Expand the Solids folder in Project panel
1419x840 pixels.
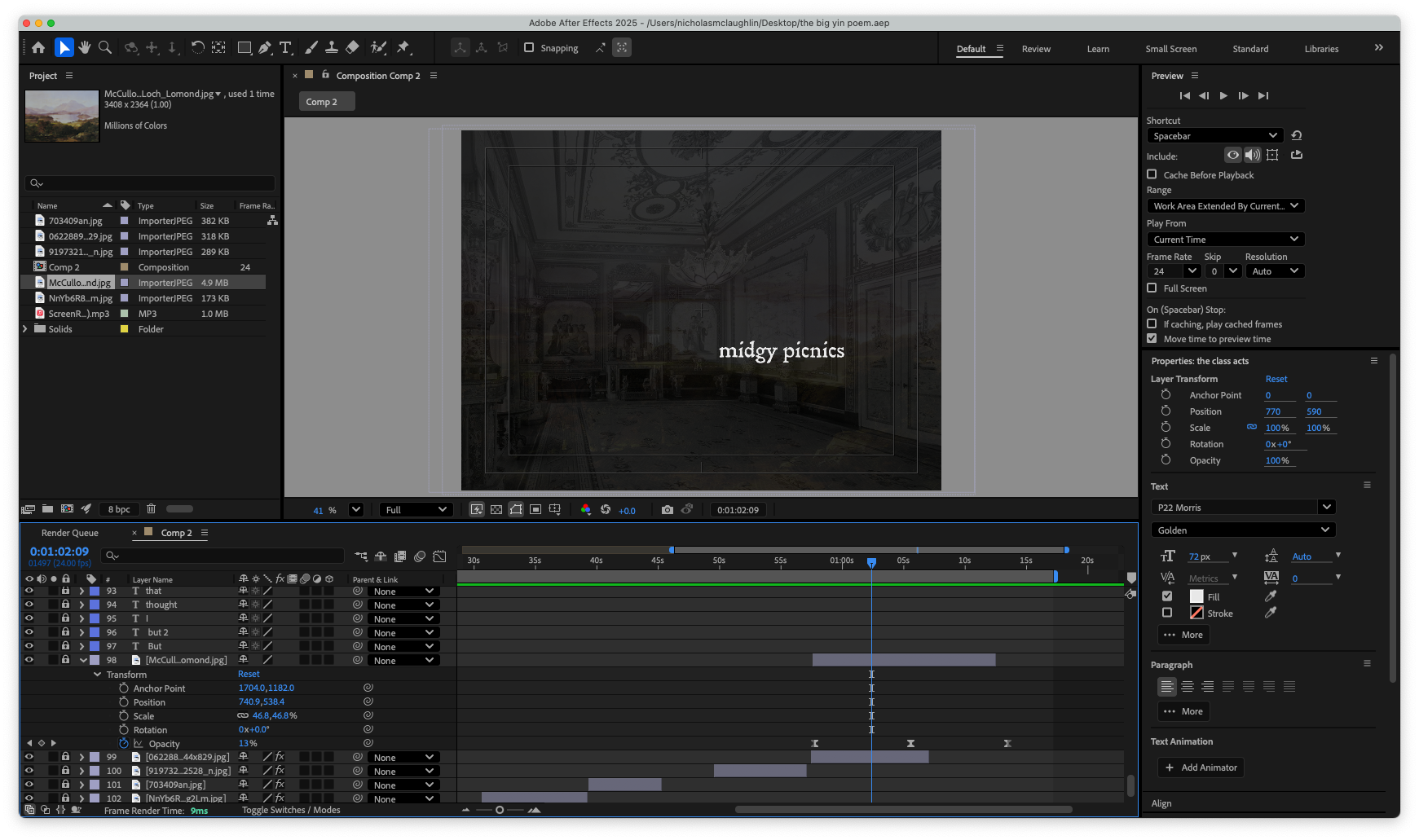(x=25, y=329)
